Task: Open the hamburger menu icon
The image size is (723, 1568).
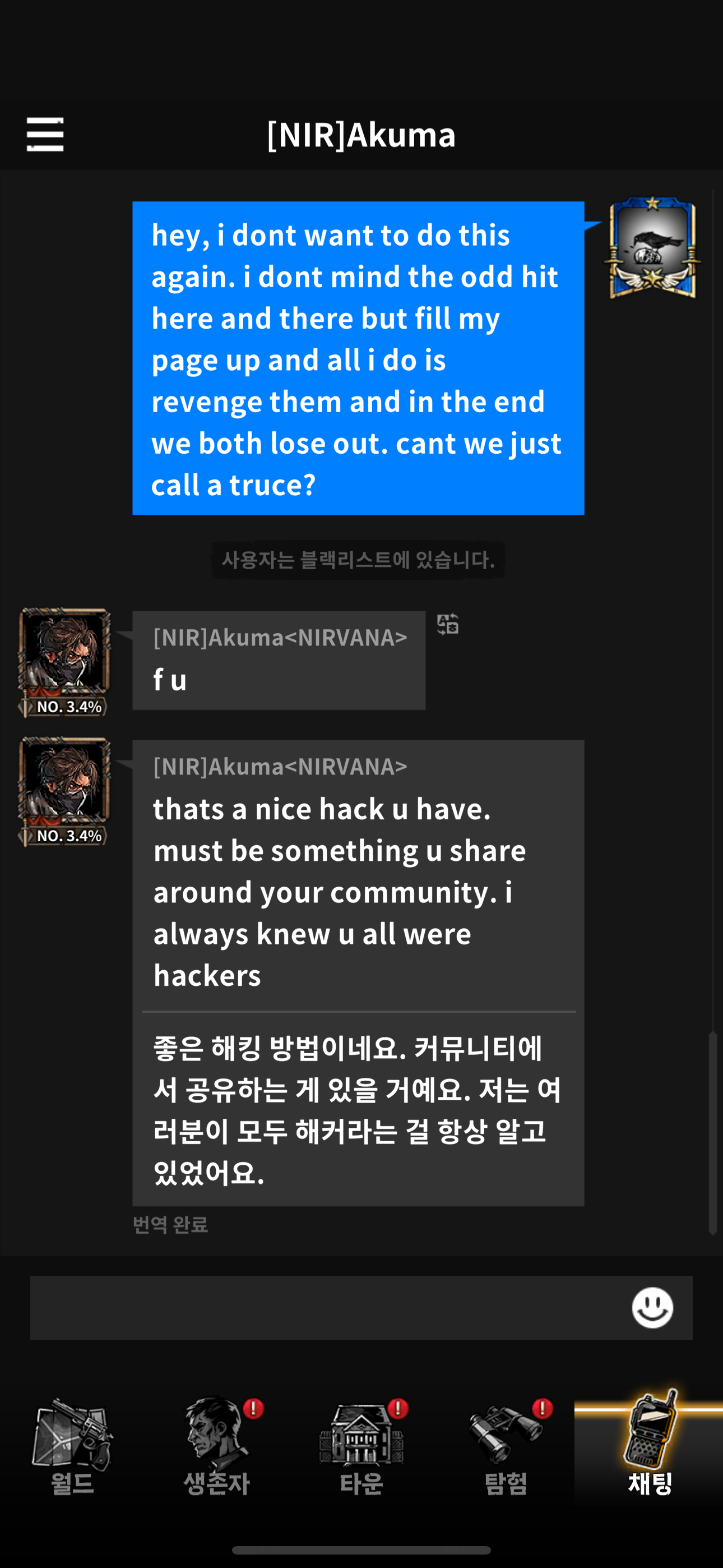Action: coord(45,135)
